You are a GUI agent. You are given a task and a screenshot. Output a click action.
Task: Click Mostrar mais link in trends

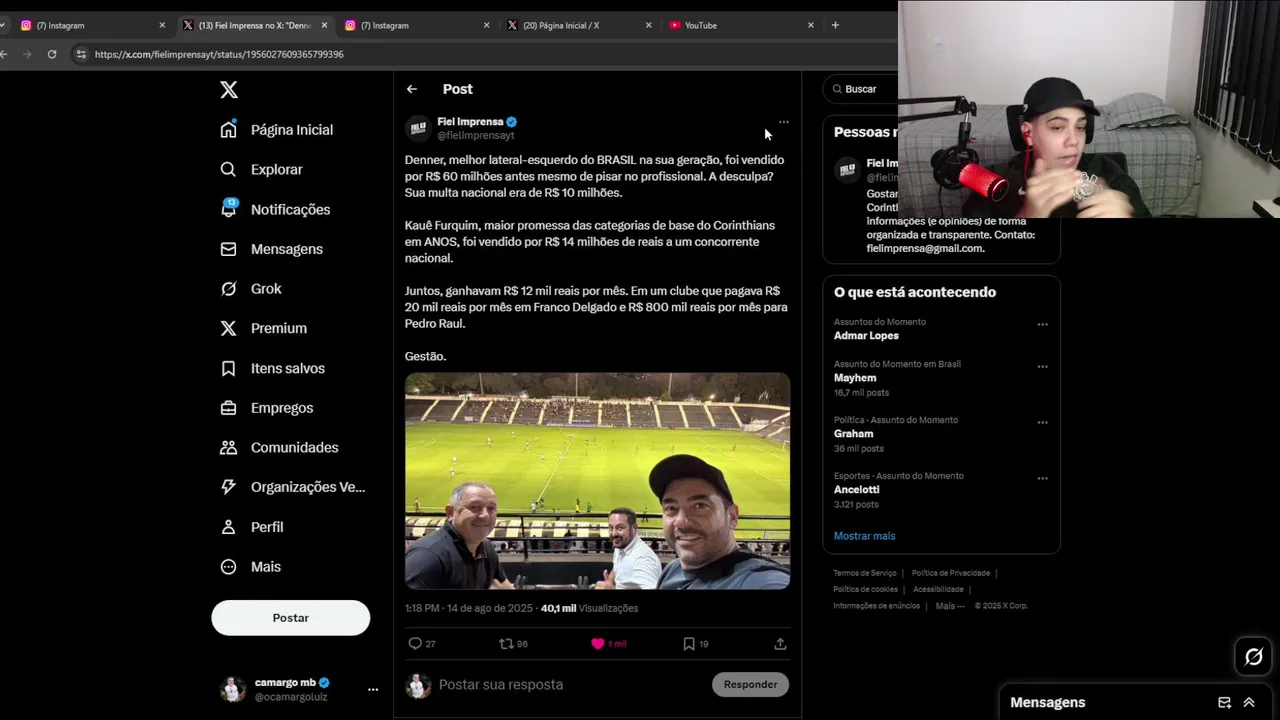[864, 536]
